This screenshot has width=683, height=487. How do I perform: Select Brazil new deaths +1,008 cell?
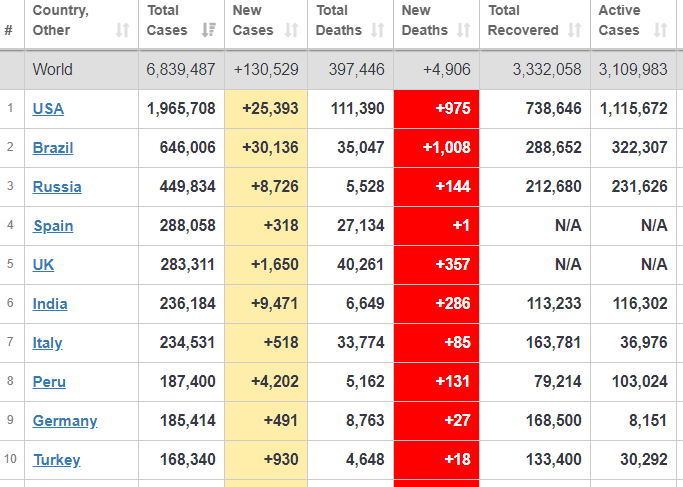tap(436, 148)
